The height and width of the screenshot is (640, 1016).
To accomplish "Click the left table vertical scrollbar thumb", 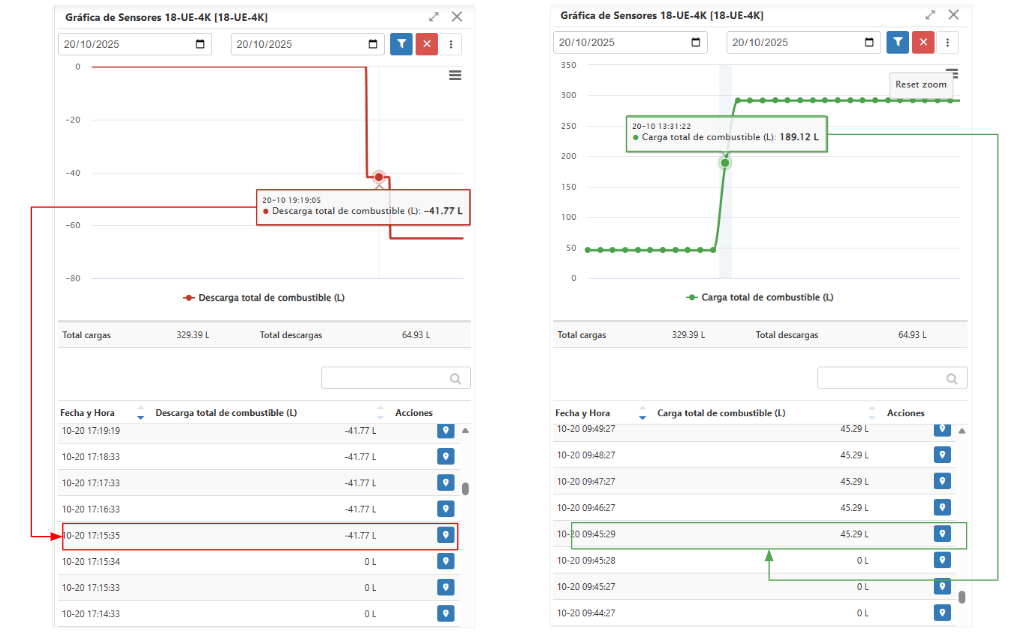I will click(465, 488).
